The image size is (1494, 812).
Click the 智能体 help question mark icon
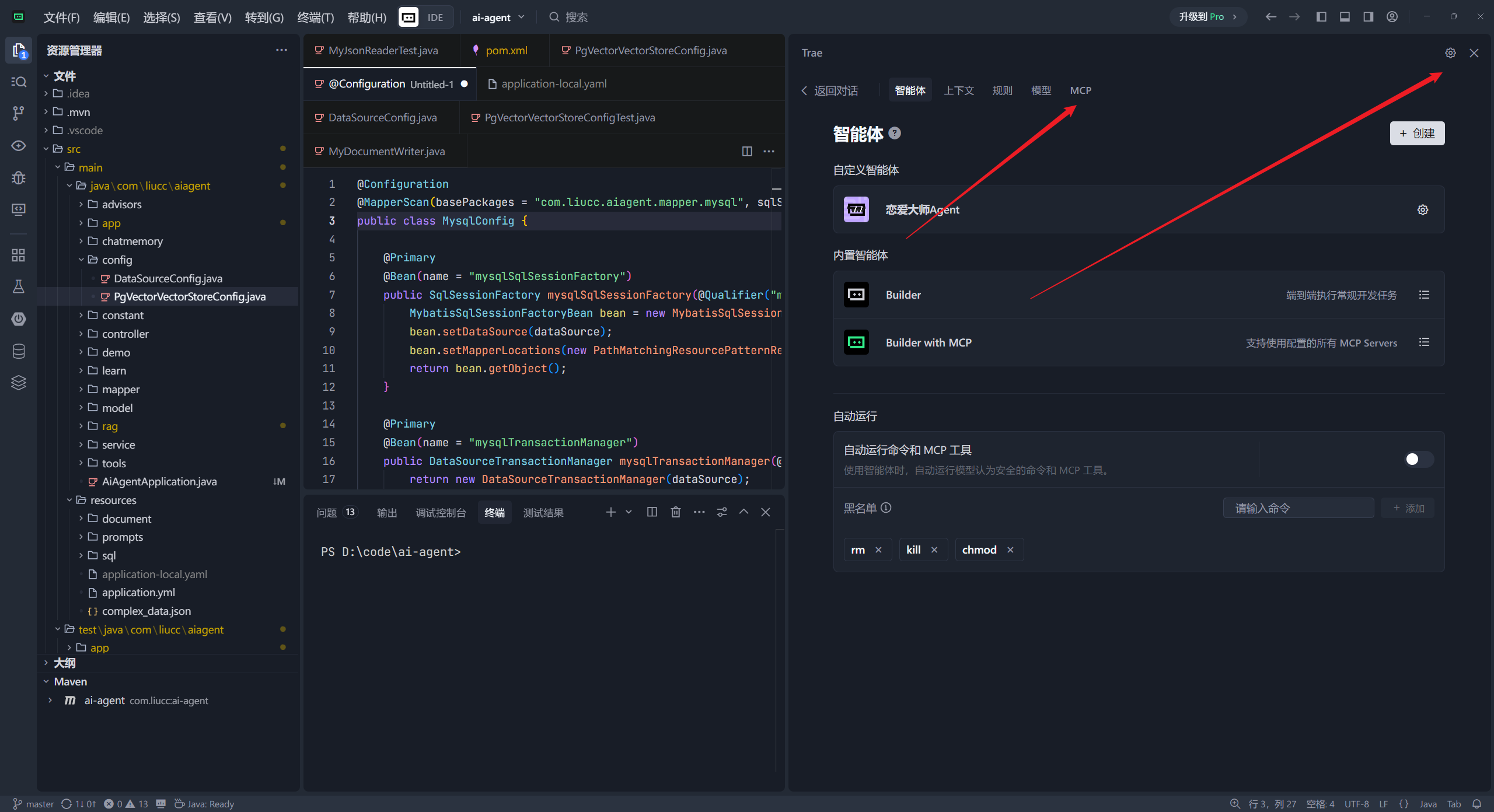[895, 134]
